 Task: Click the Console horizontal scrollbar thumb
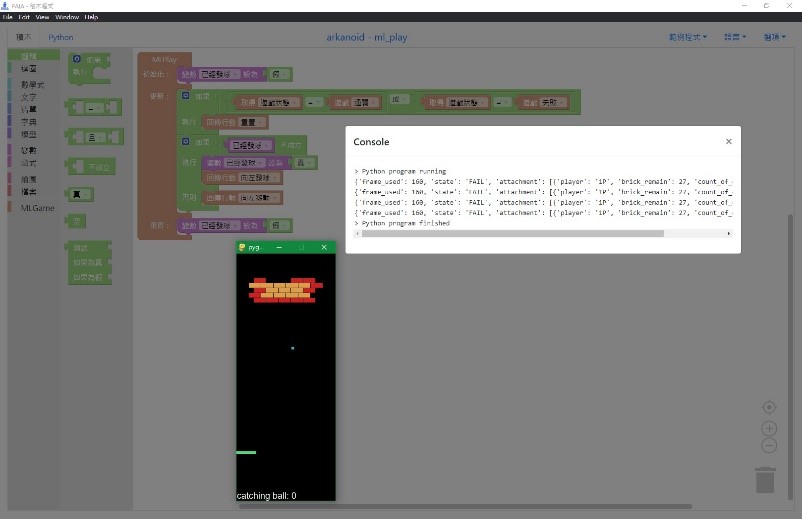pos(513,234)
